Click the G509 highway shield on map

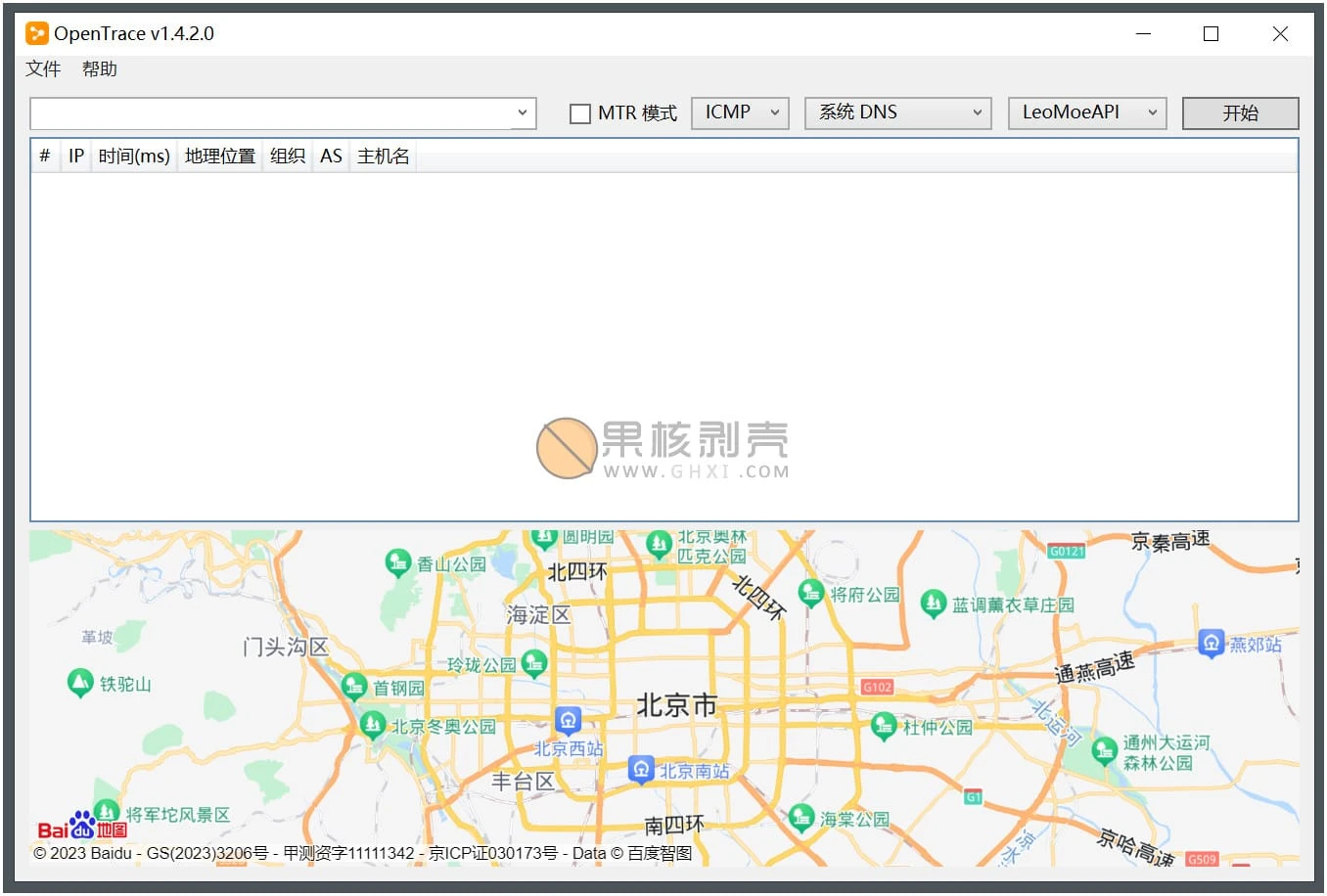tap(1202, 859)
